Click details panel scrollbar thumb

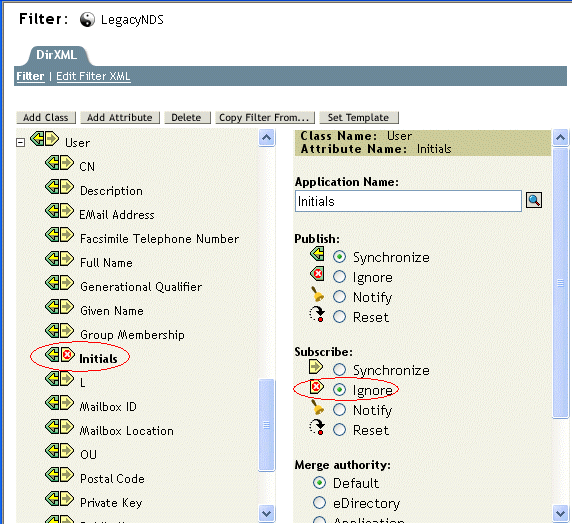[x=561, y=283]
